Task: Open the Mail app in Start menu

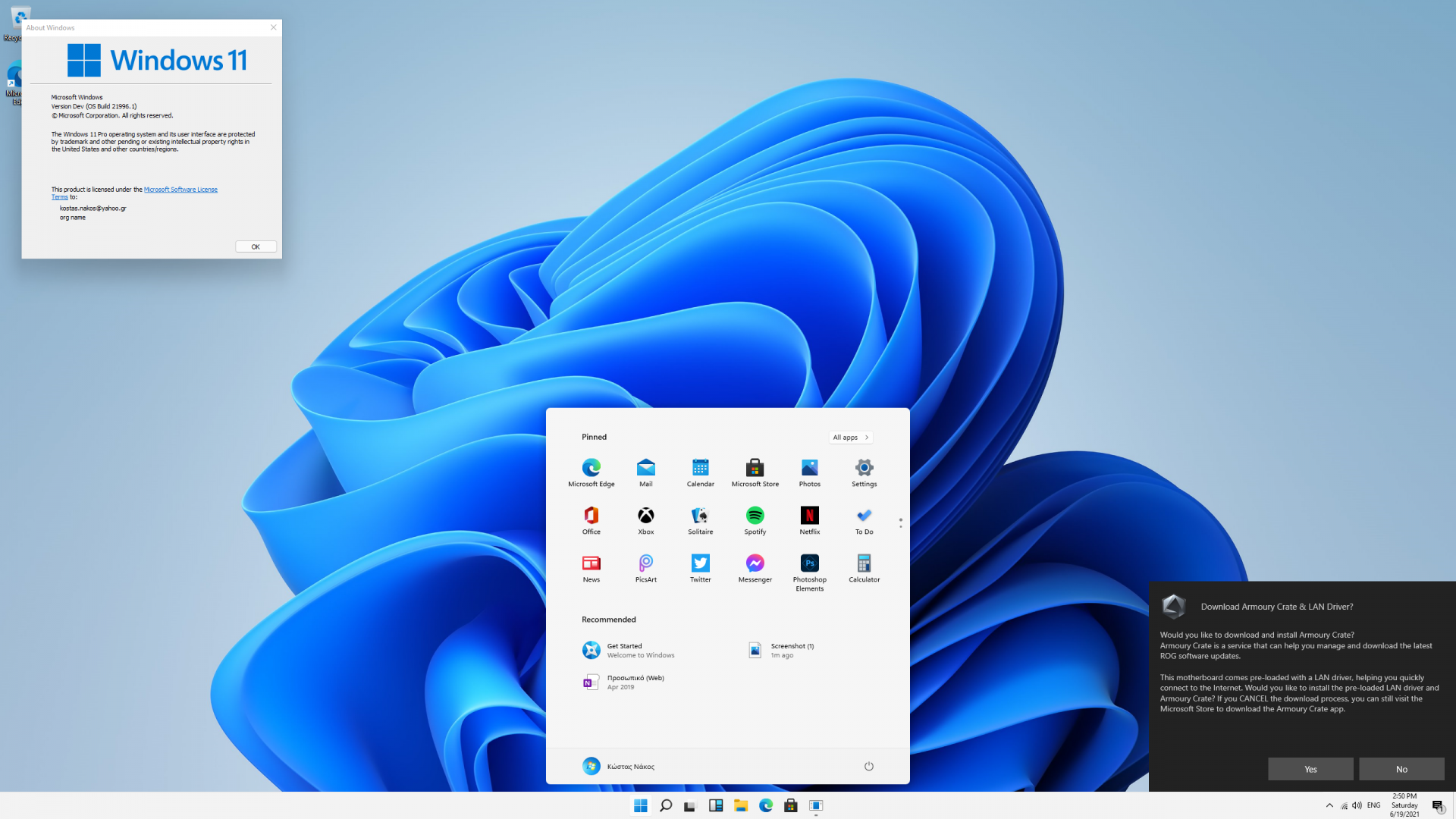Action: (646, 472)
